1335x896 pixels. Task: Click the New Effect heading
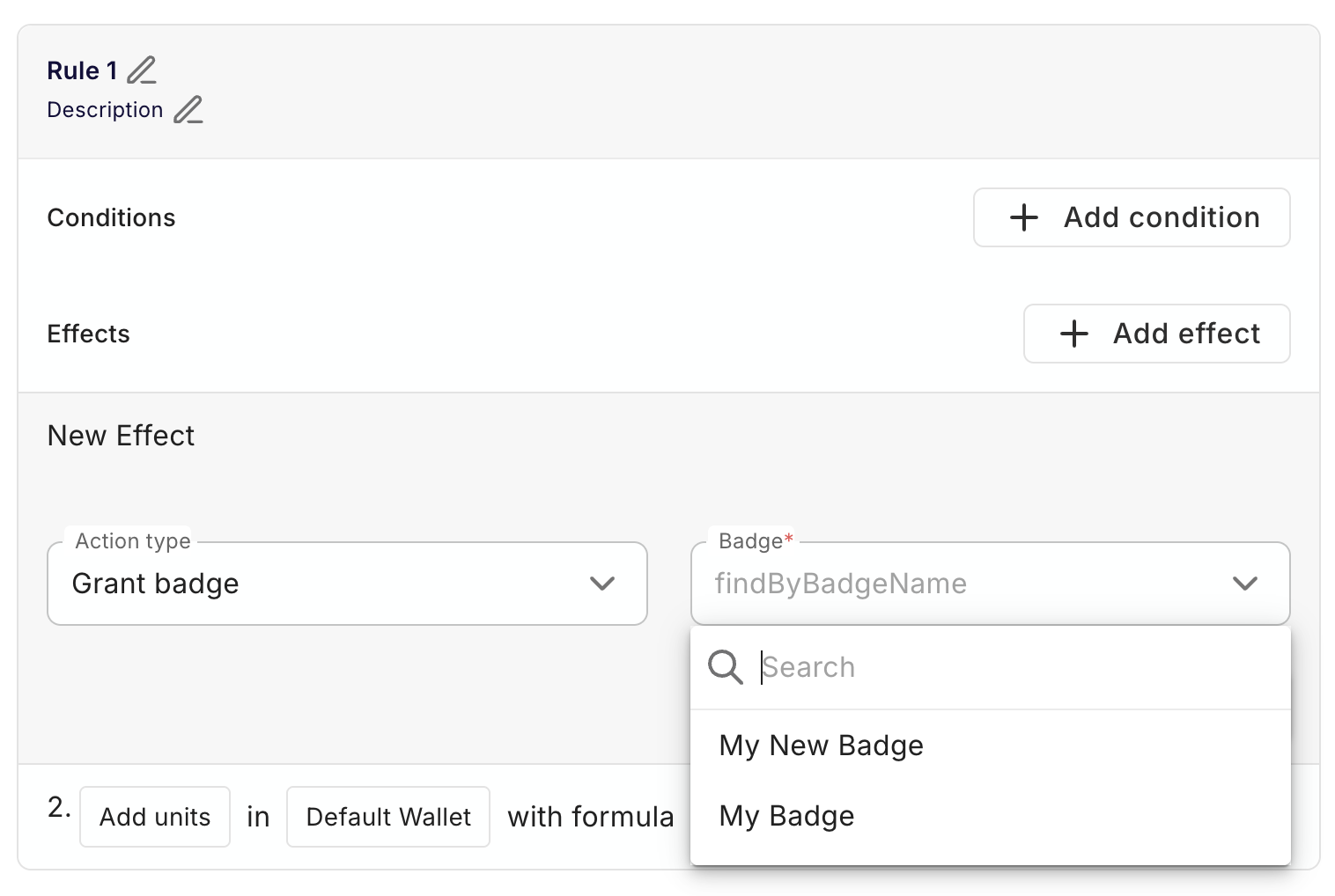[x=121, y=436]
